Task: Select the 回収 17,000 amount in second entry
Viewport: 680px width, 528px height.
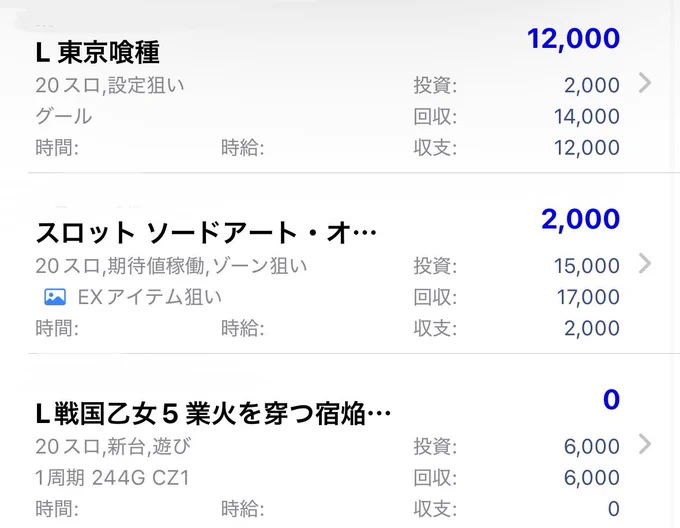Action: point(588,297)
